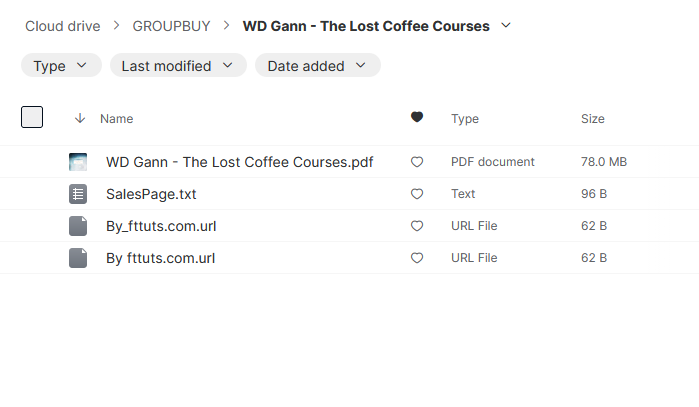Open the Date added filter dropdown
The width and height of the screenshot is (699, 407).
[x=318, y=66]
